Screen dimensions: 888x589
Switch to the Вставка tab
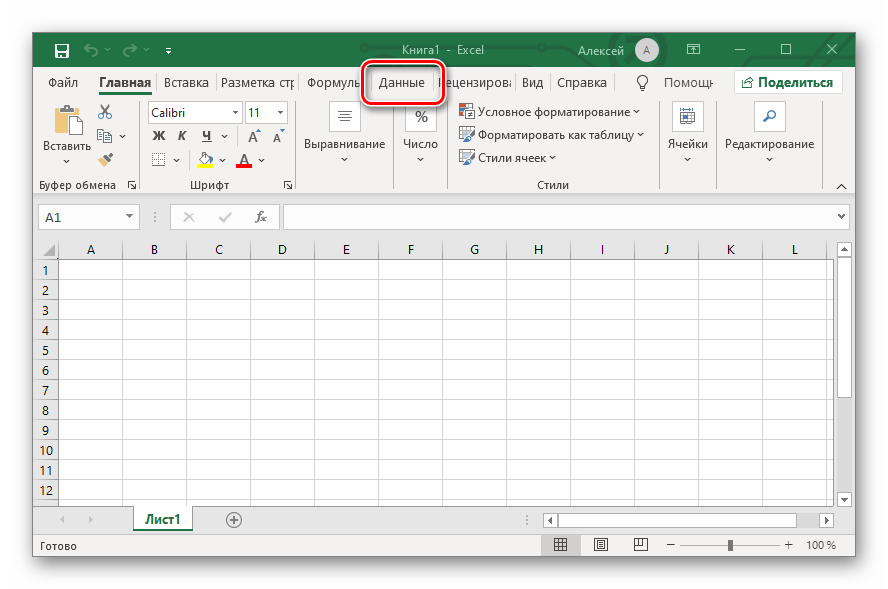coord(186,83)
